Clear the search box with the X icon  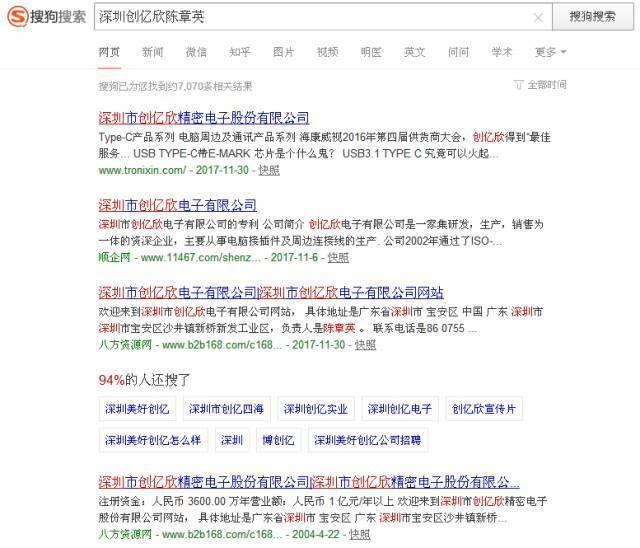(x=538, y=17)
